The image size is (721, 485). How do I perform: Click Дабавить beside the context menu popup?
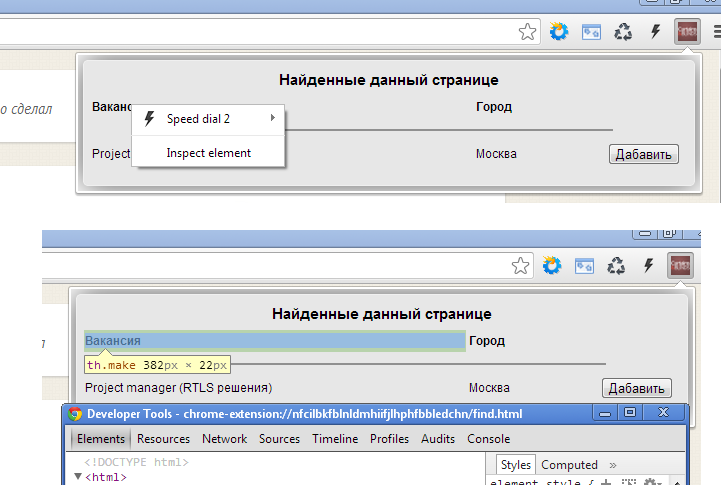pyautogui.click(x=644, y=154)
